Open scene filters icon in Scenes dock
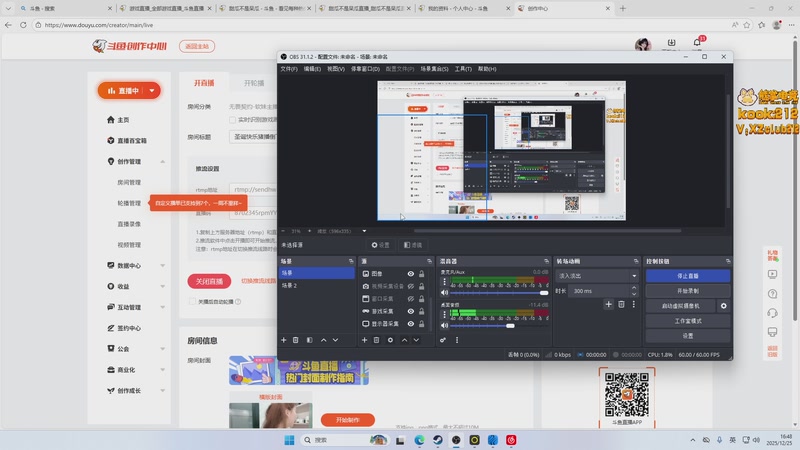Image resolution: width=800 pixels, height=450 pixels. [x=309, y=340]
